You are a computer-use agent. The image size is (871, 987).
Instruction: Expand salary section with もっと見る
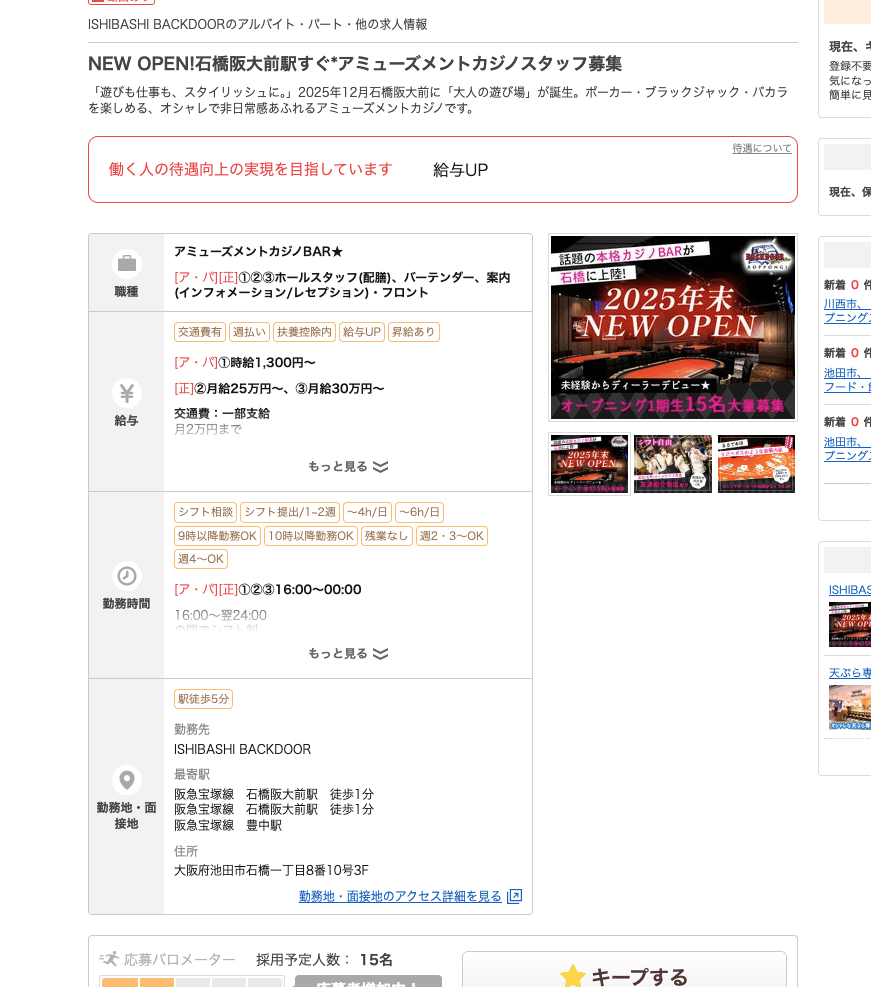347,466
